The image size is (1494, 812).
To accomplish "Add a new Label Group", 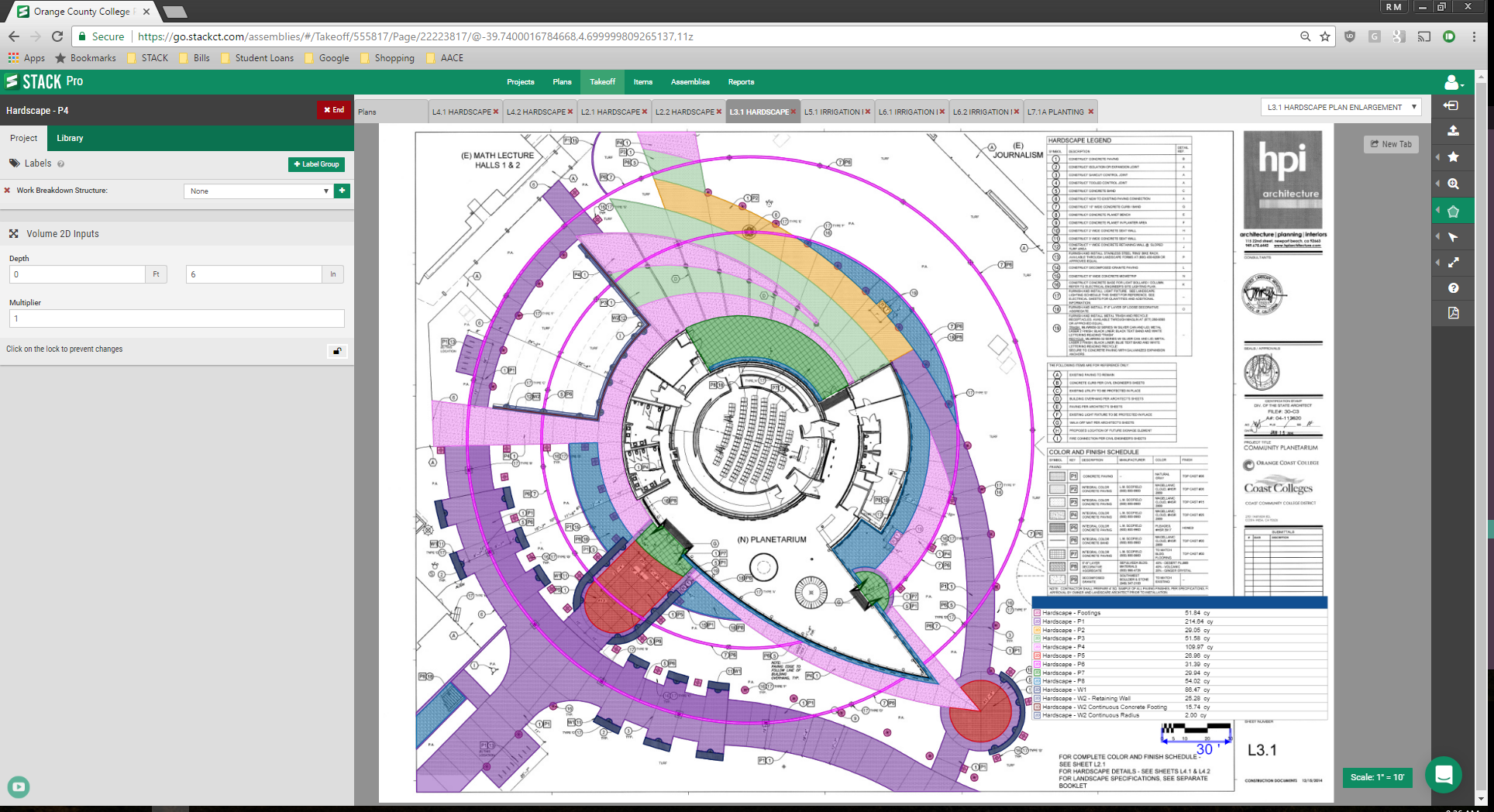I will click(316, 164).
